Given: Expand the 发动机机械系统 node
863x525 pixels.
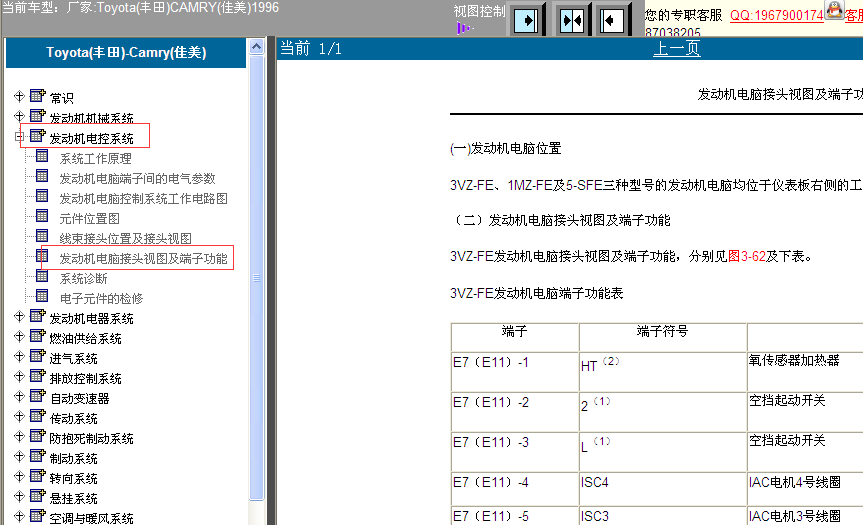Looking at the screenshot, I should 19,116.
